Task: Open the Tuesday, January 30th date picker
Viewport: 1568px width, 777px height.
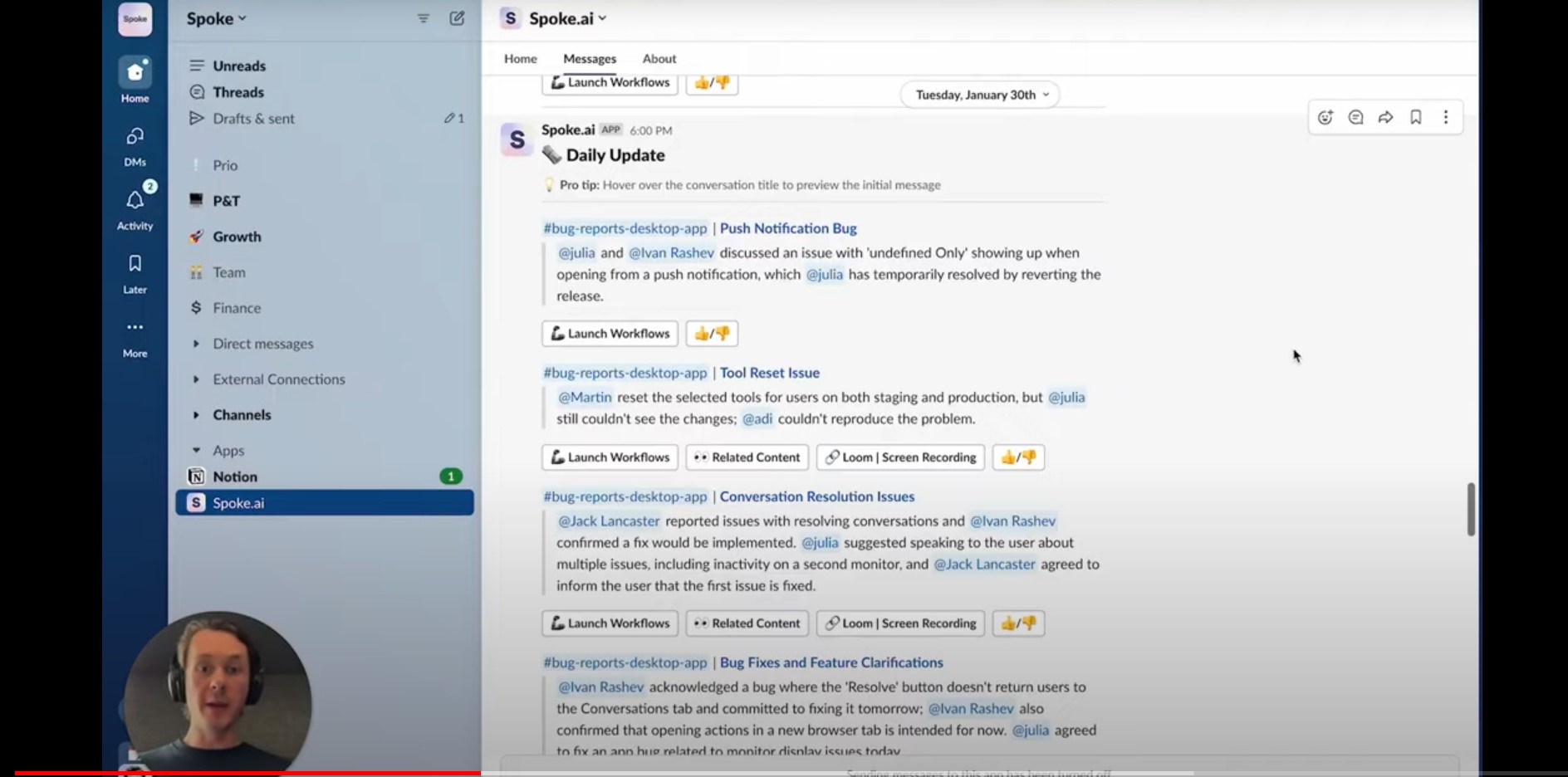Action: (x=982, y=95)
